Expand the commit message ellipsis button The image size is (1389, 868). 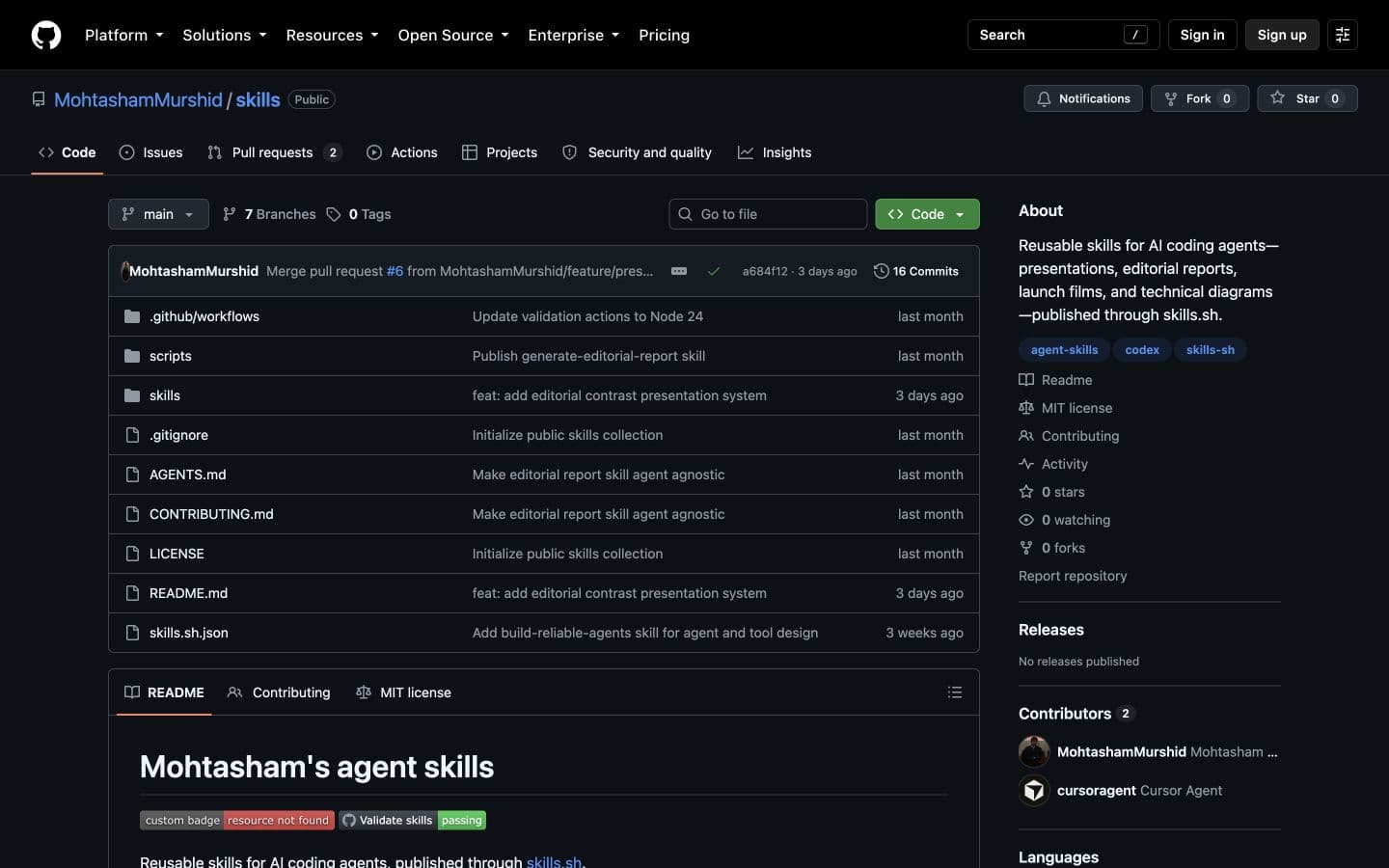pyautogui.click(x=679, y=271)
